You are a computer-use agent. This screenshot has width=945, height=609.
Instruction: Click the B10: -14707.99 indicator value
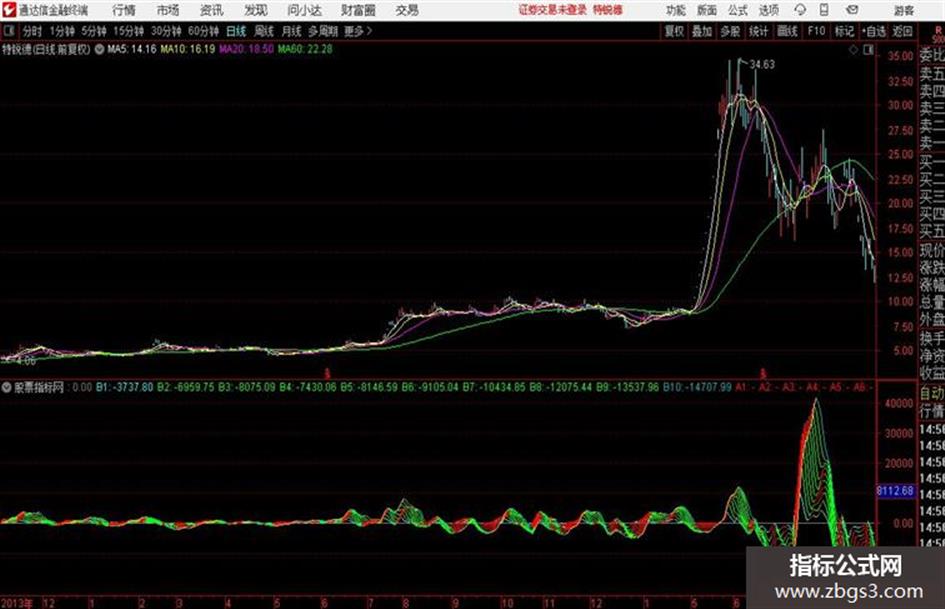click(x=697, y=387)
